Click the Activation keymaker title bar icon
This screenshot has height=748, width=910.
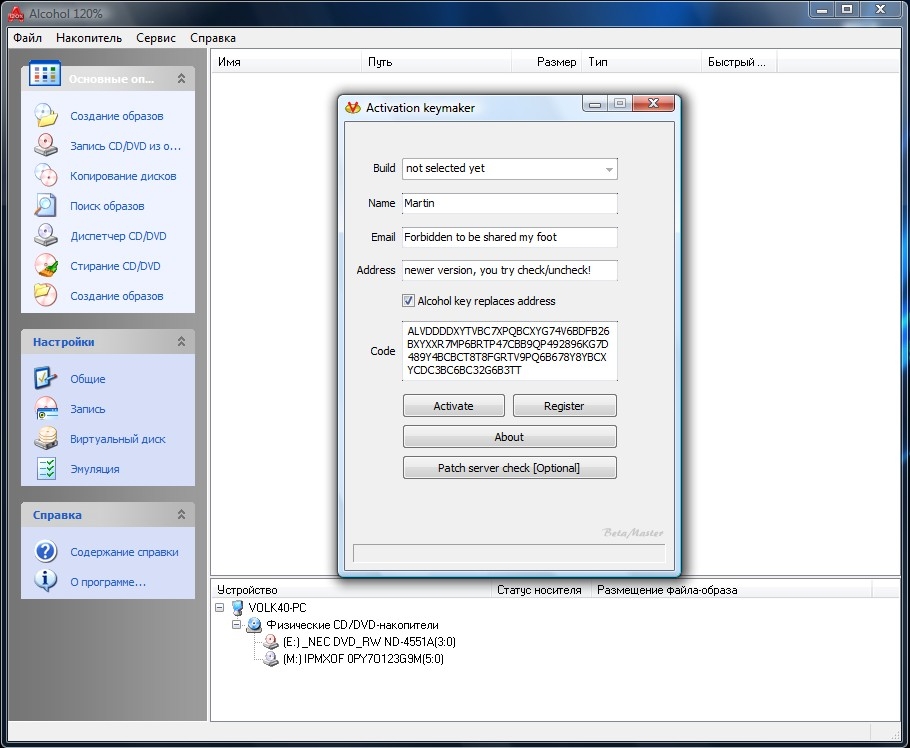click(352, 107)
